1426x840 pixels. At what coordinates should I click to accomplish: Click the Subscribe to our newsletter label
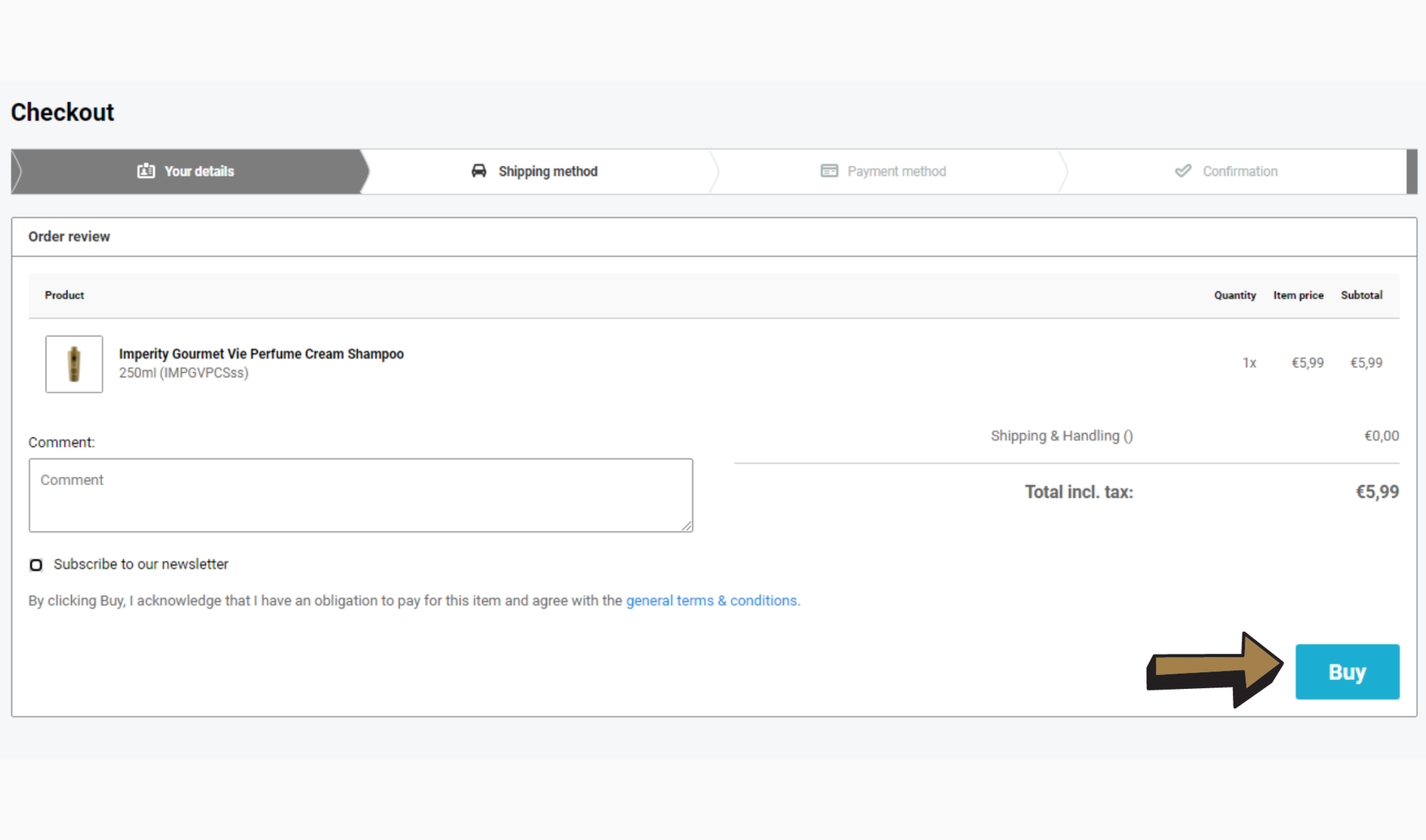(x=141, y=564)
